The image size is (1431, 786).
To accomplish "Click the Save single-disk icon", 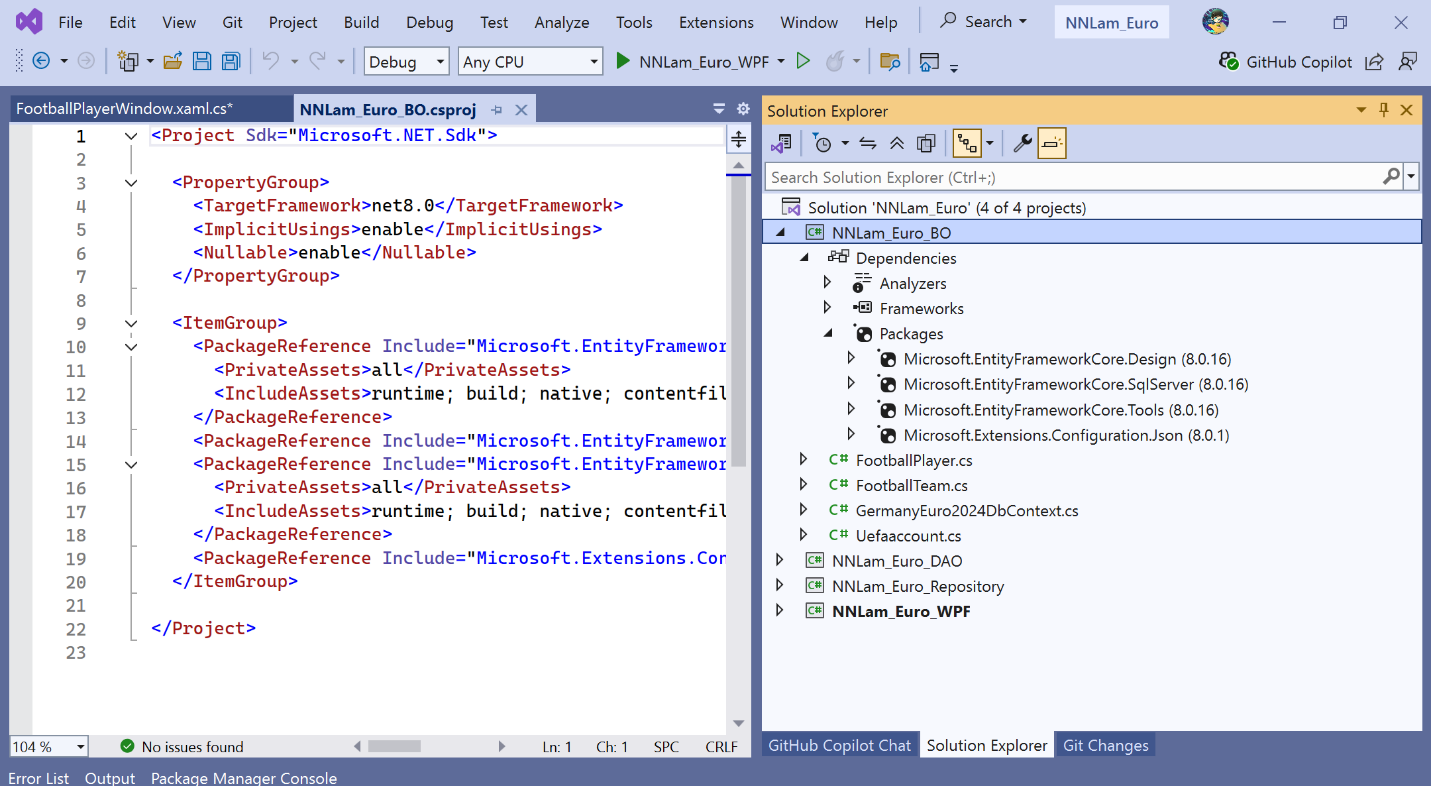I will click(x=201, y=61).
